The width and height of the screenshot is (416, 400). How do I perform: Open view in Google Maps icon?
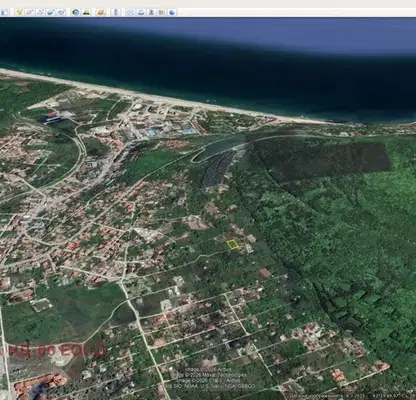pyautogui.click(x=162, y=13)
